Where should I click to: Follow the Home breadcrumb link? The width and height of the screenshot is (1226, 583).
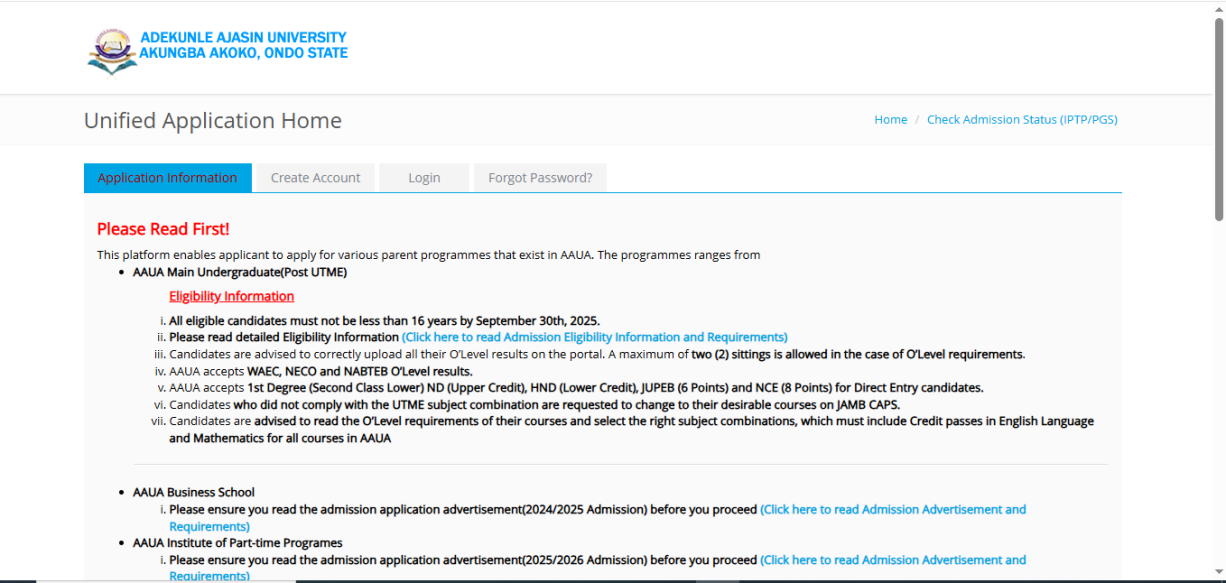coord(890,120)
